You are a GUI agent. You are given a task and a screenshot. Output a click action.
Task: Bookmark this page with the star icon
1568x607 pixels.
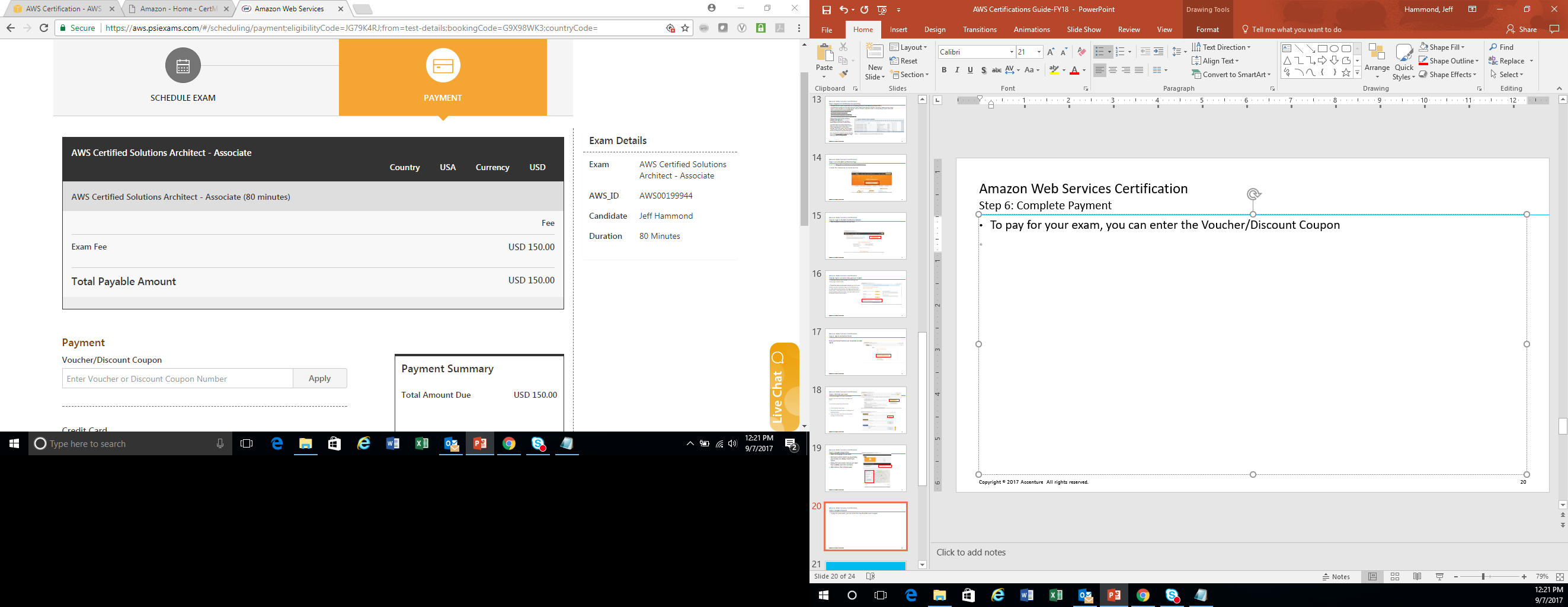(685, 28)
